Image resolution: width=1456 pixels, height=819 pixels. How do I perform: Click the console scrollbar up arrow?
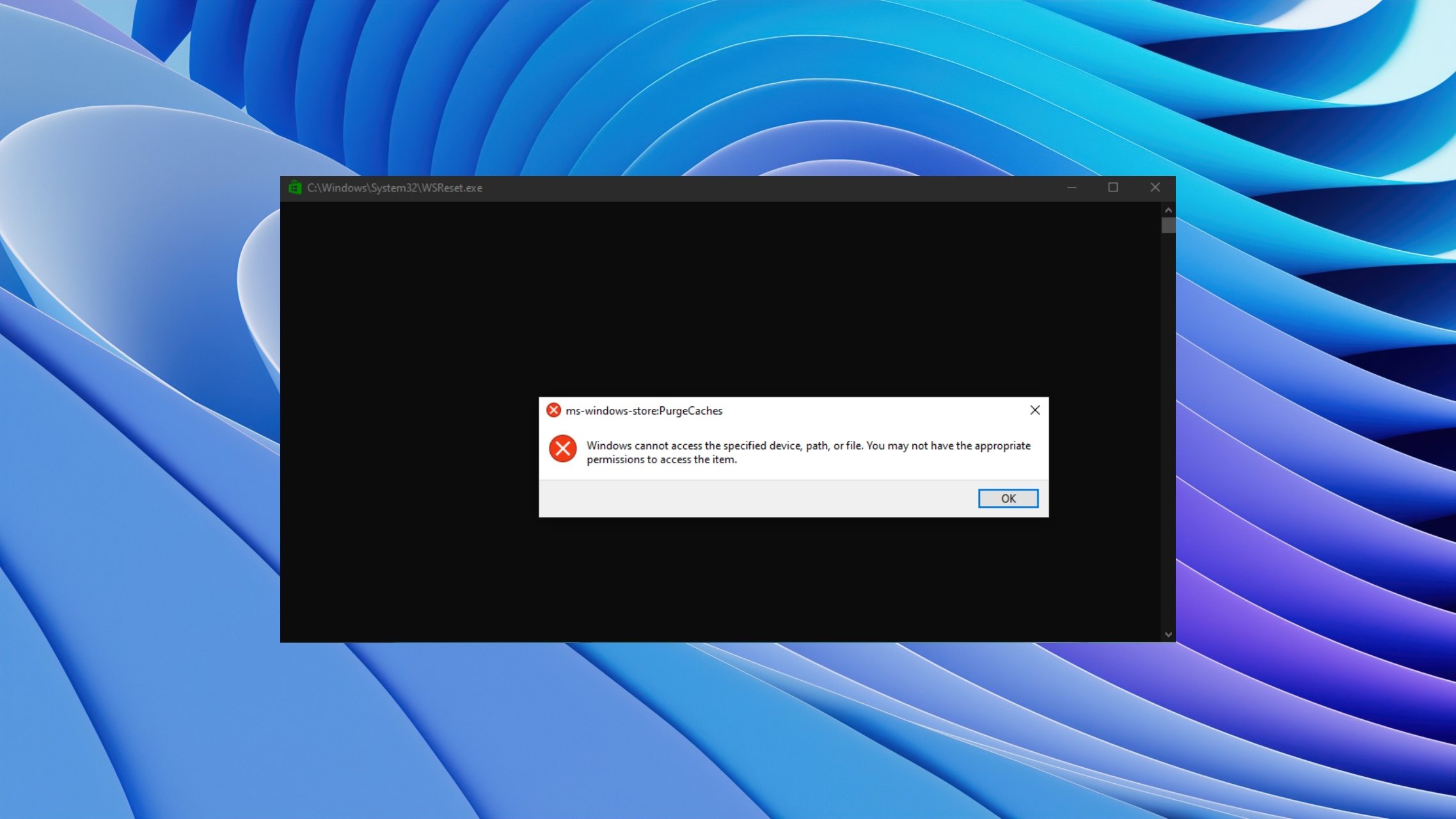click(x=1168, y=210)
